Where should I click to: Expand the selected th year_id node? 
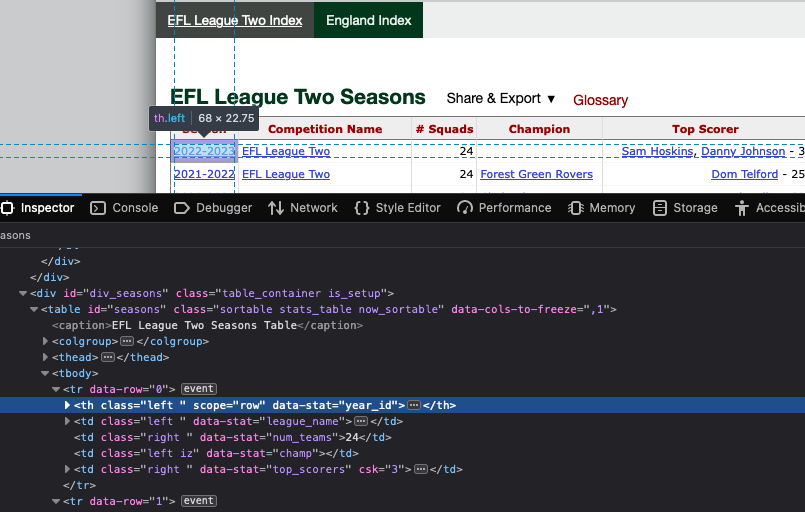pos(67,405)
